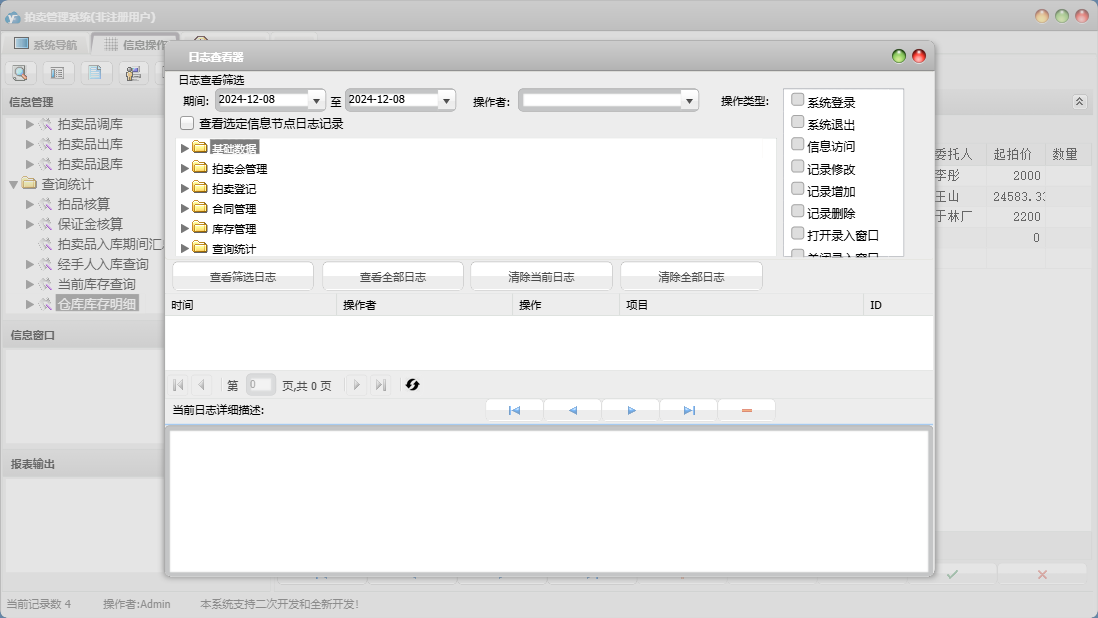Click the user settings toolbar icon
Image resolution: width=1098 pixels, height=618 pixels.
click(133, 72)
